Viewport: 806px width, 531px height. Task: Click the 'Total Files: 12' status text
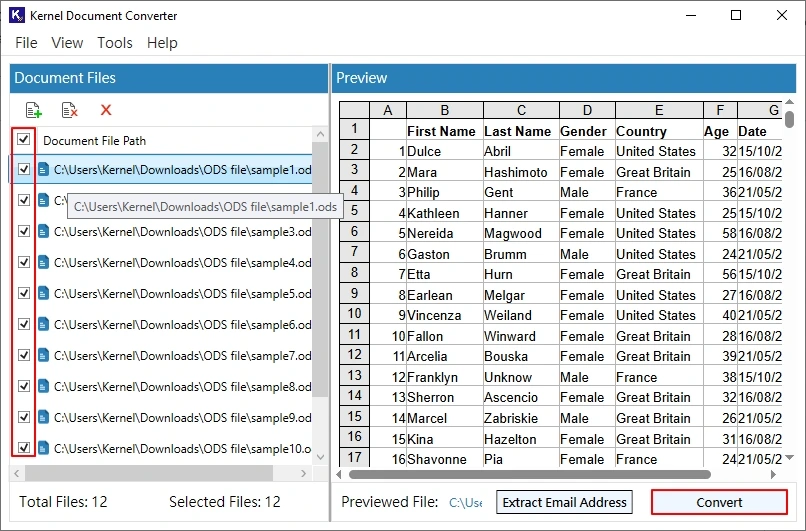click(63, 502)
